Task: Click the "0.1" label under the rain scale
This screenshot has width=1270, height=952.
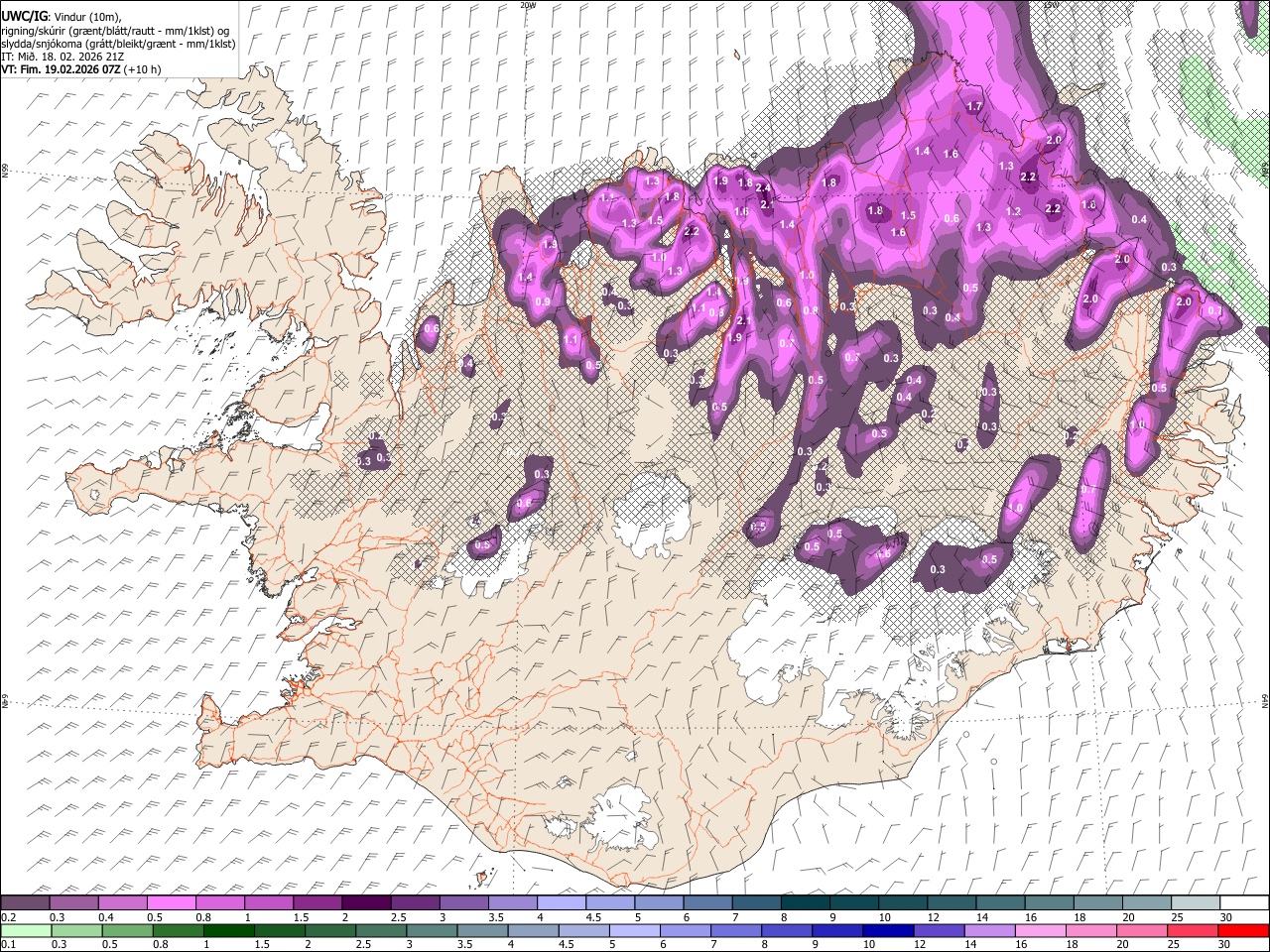Action: (x=8, y=944)
